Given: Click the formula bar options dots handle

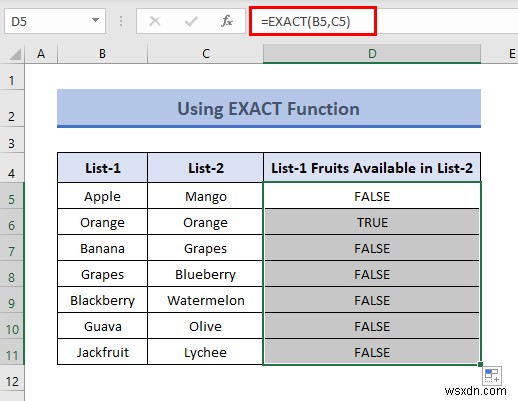Looking at the screenshot, I should [121, 22].
